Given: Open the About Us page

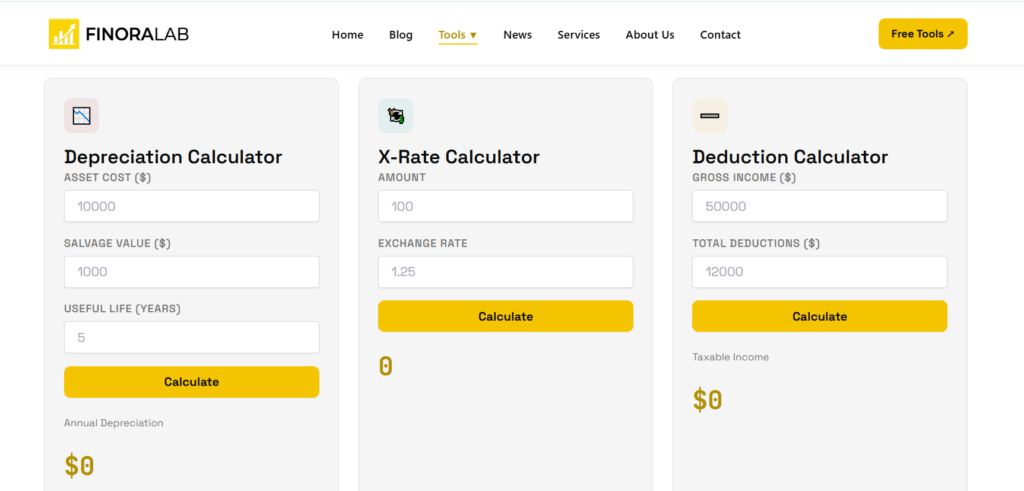Looking at the screenshot, I should click(x=650, y=35).
